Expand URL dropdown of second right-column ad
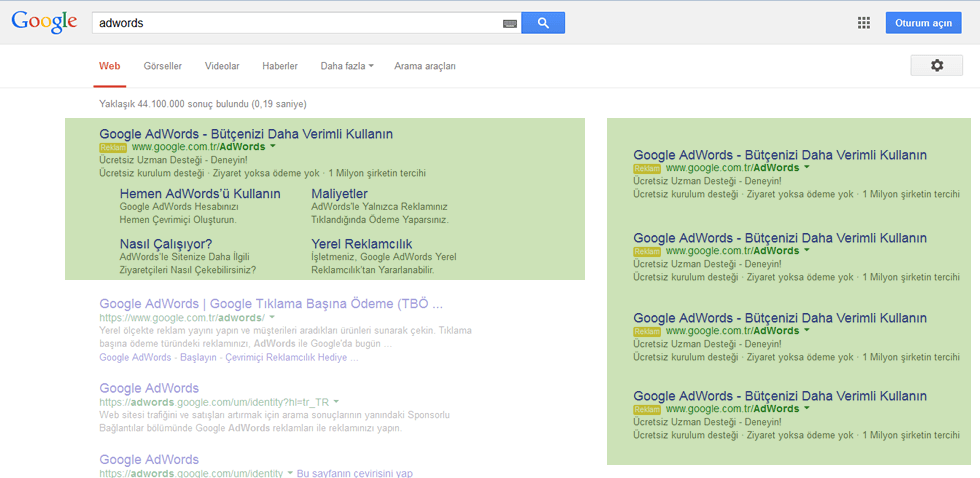This screenshot has height=478, width=980. [807, 250]
